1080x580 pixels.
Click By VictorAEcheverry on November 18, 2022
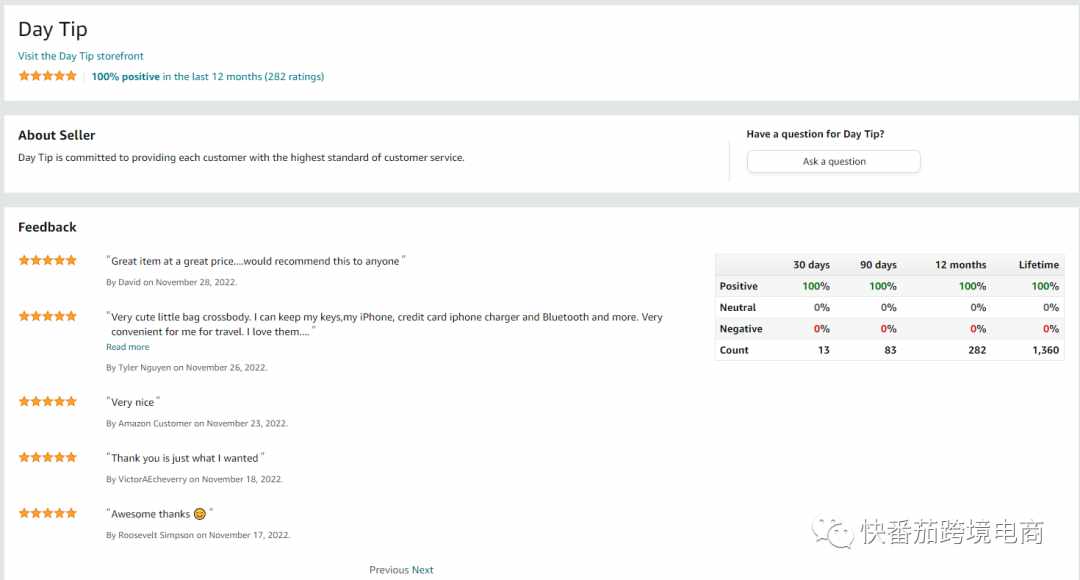tap(194, 479)
